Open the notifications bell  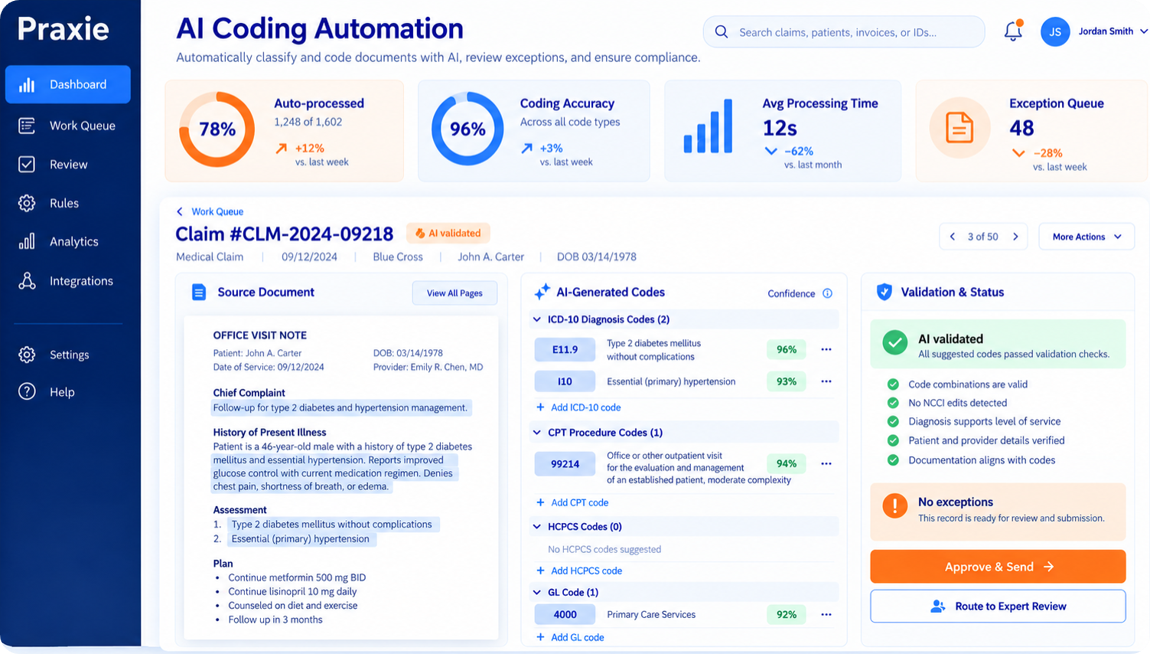tap(1013, 32)
